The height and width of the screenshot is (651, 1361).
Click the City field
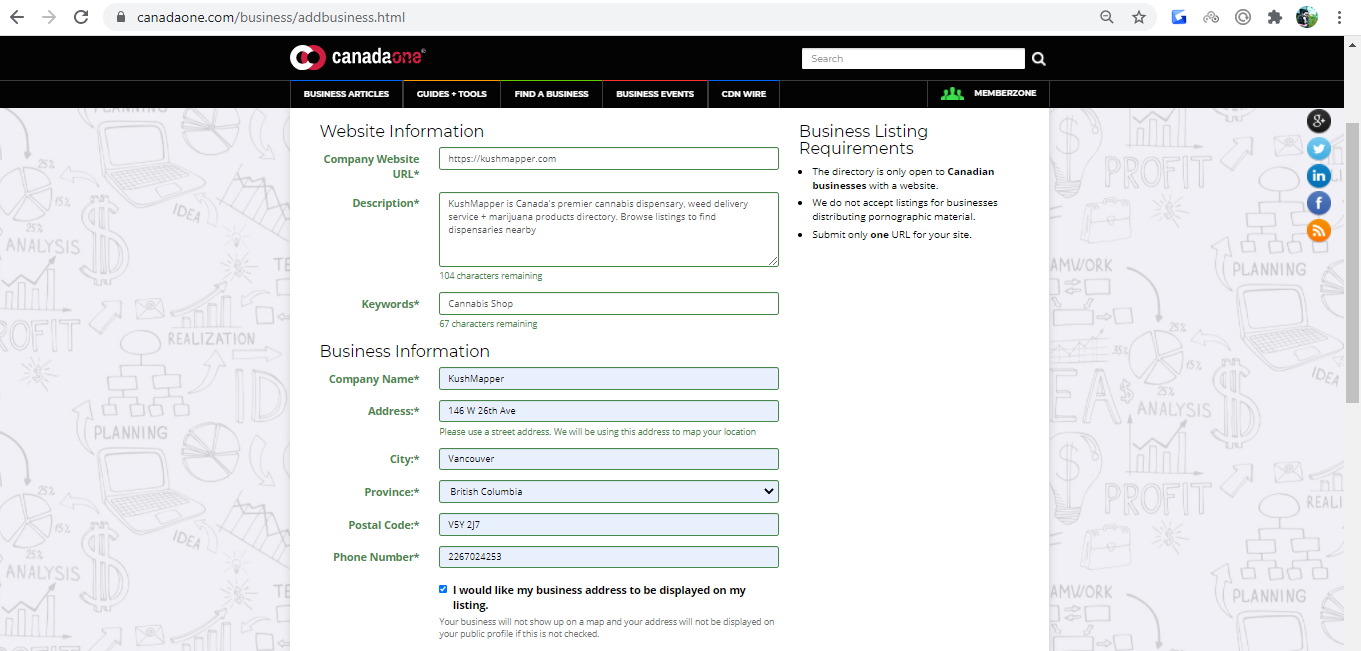[x=609, y=459]
